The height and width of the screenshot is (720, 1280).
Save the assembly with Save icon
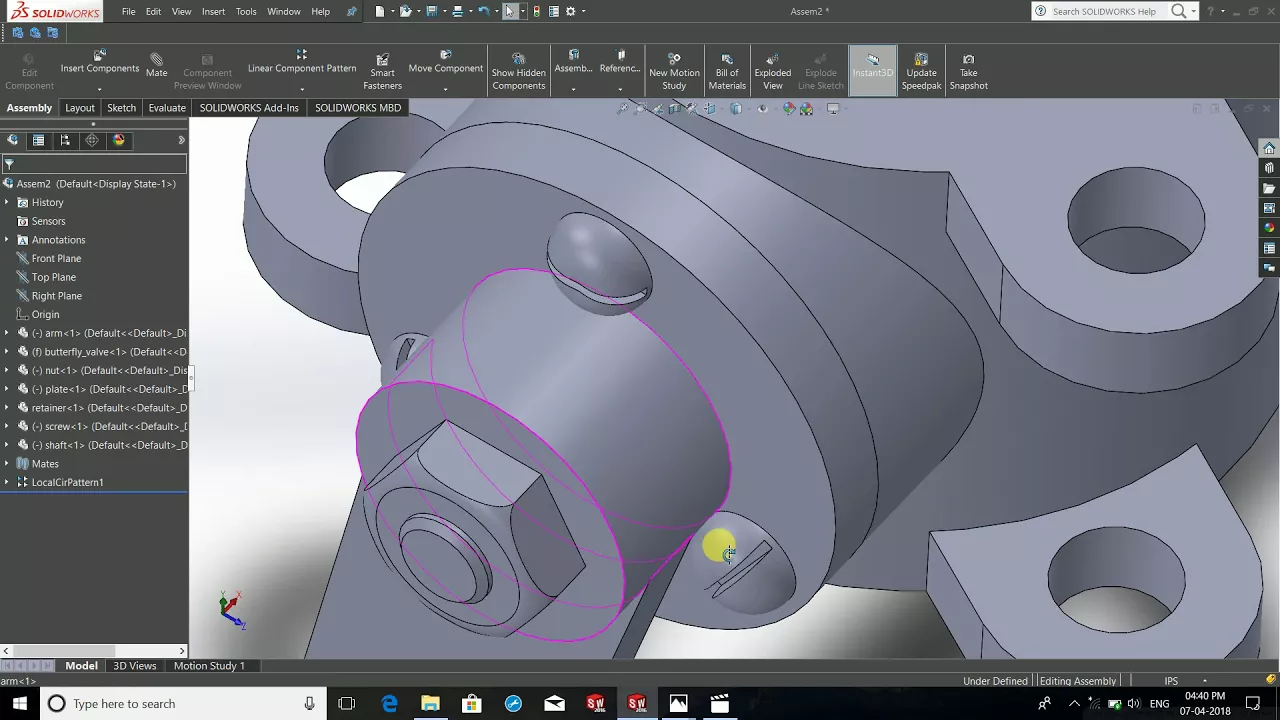pos(431,11)
